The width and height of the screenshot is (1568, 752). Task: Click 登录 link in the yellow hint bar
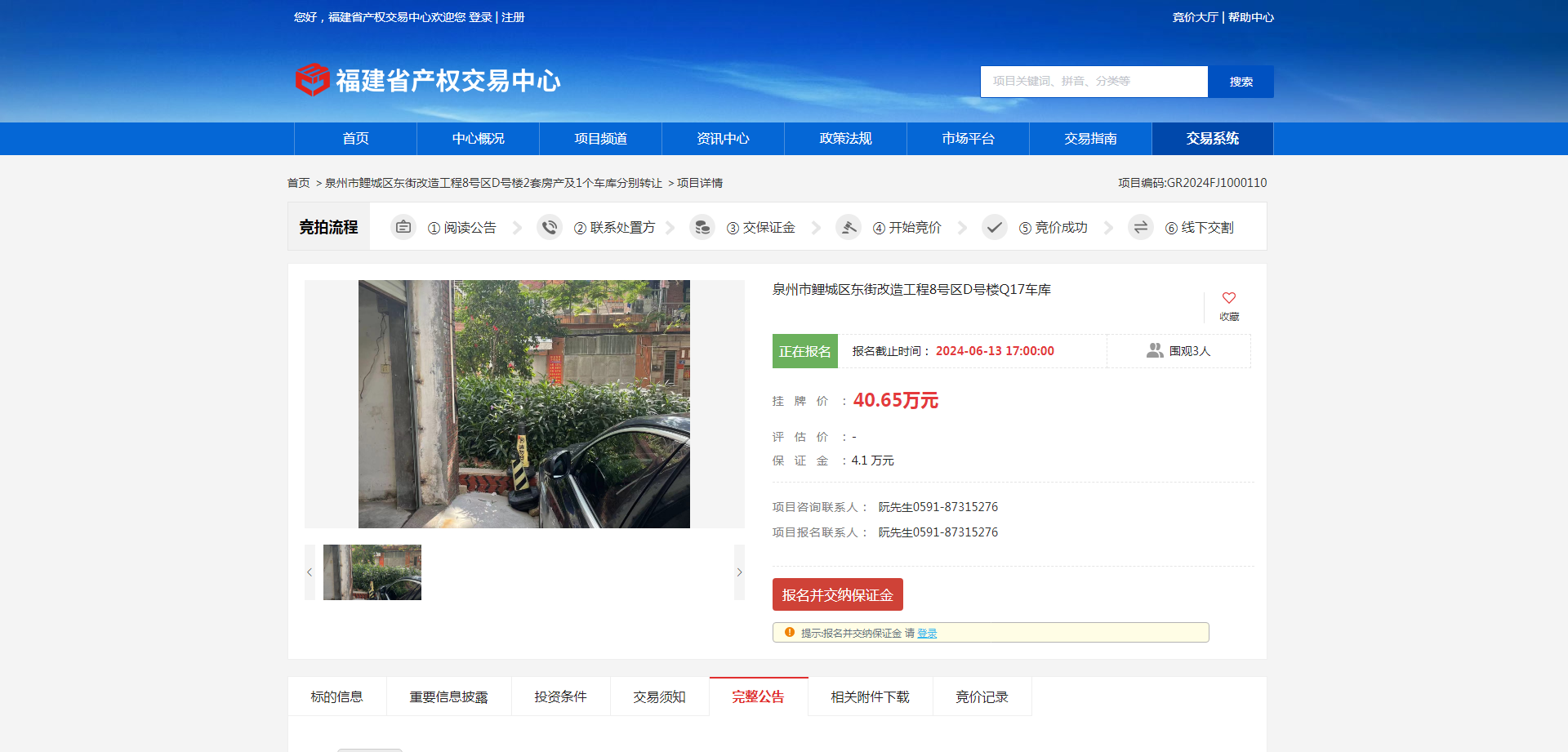pos(927,633)
